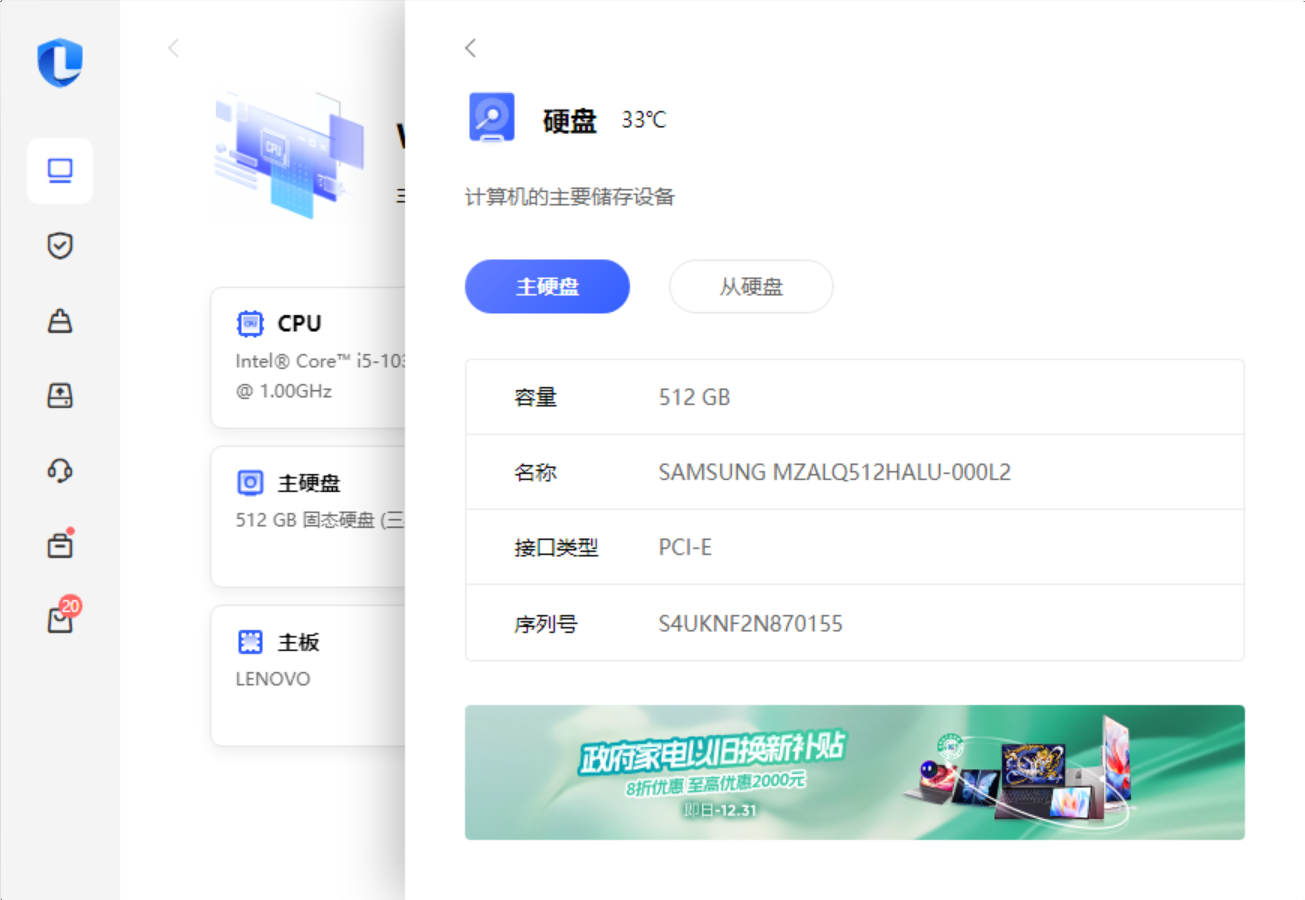Click the 硬盘 panel title
The width and height of the screenshot is (1305, 900).
(570, 121)
